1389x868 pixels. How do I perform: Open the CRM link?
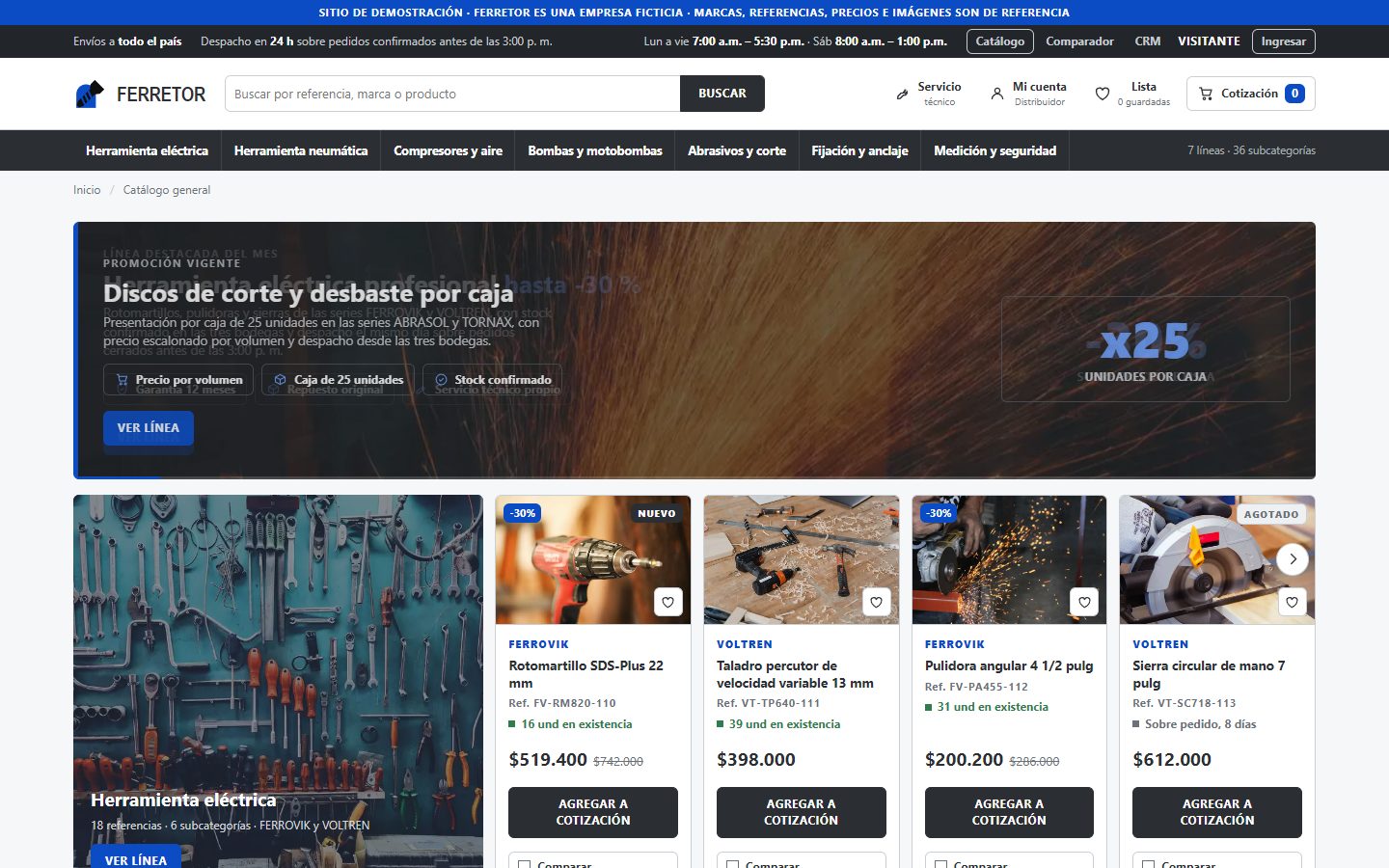[x=1148, y=41]
